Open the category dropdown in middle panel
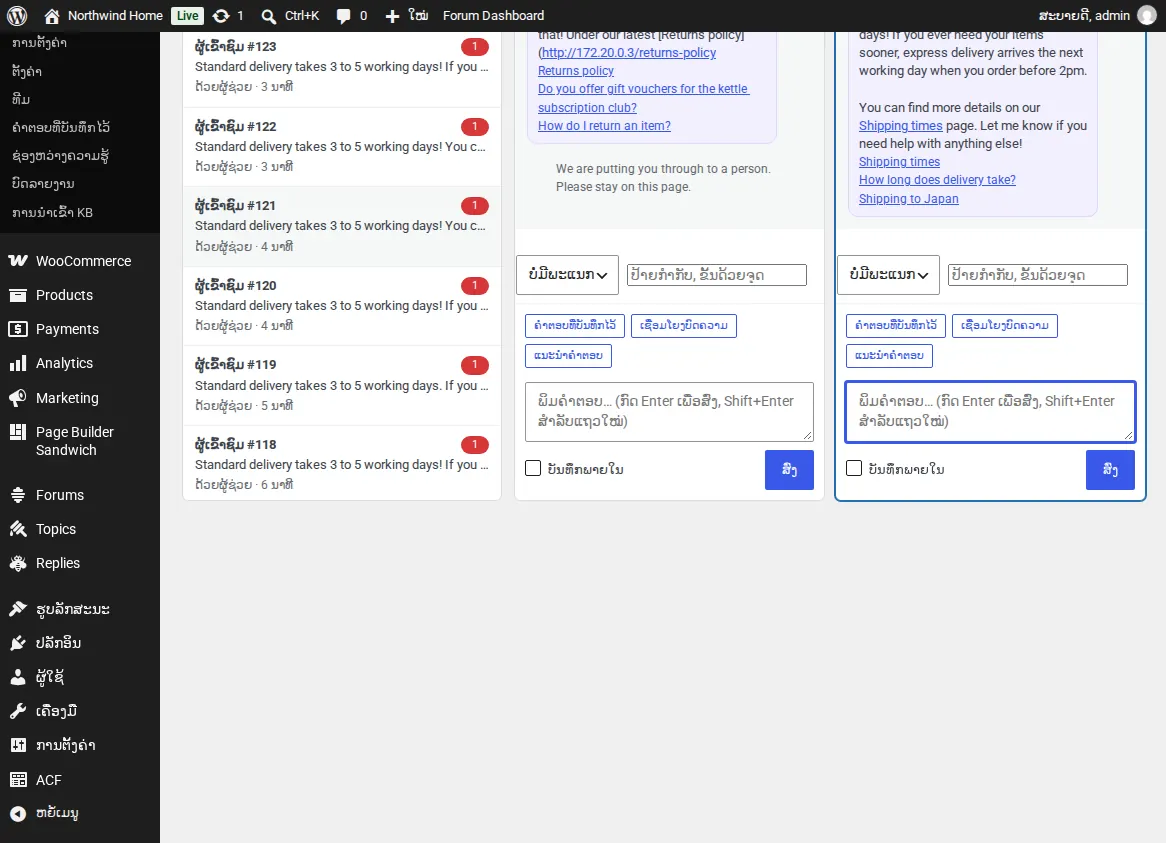 [567, 275]
